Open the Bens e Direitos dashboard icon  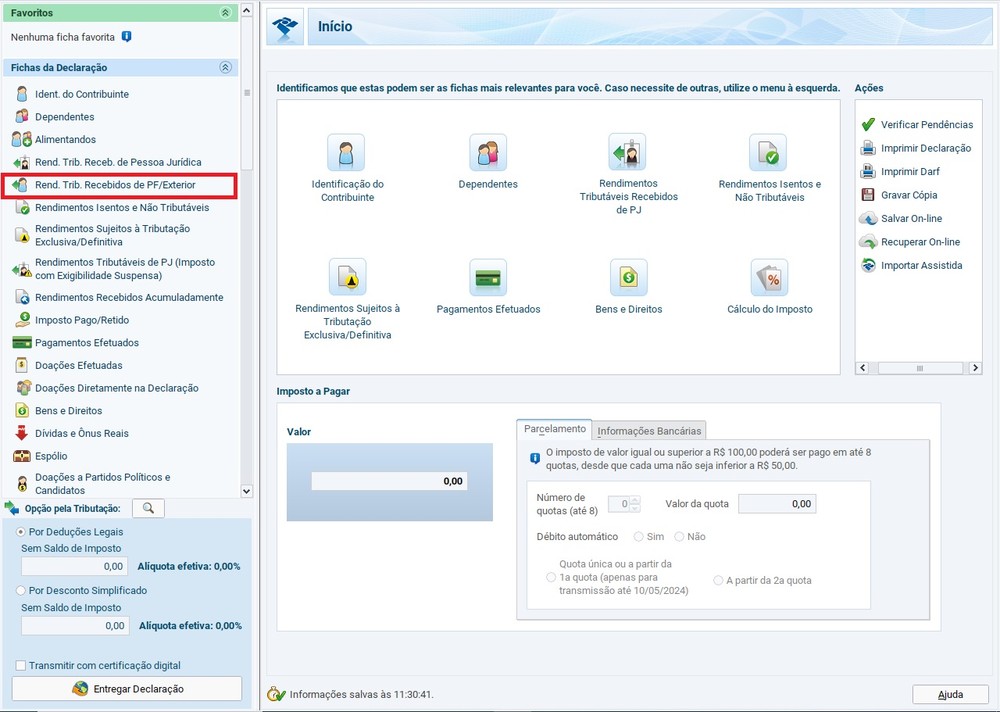coord(628,278)
